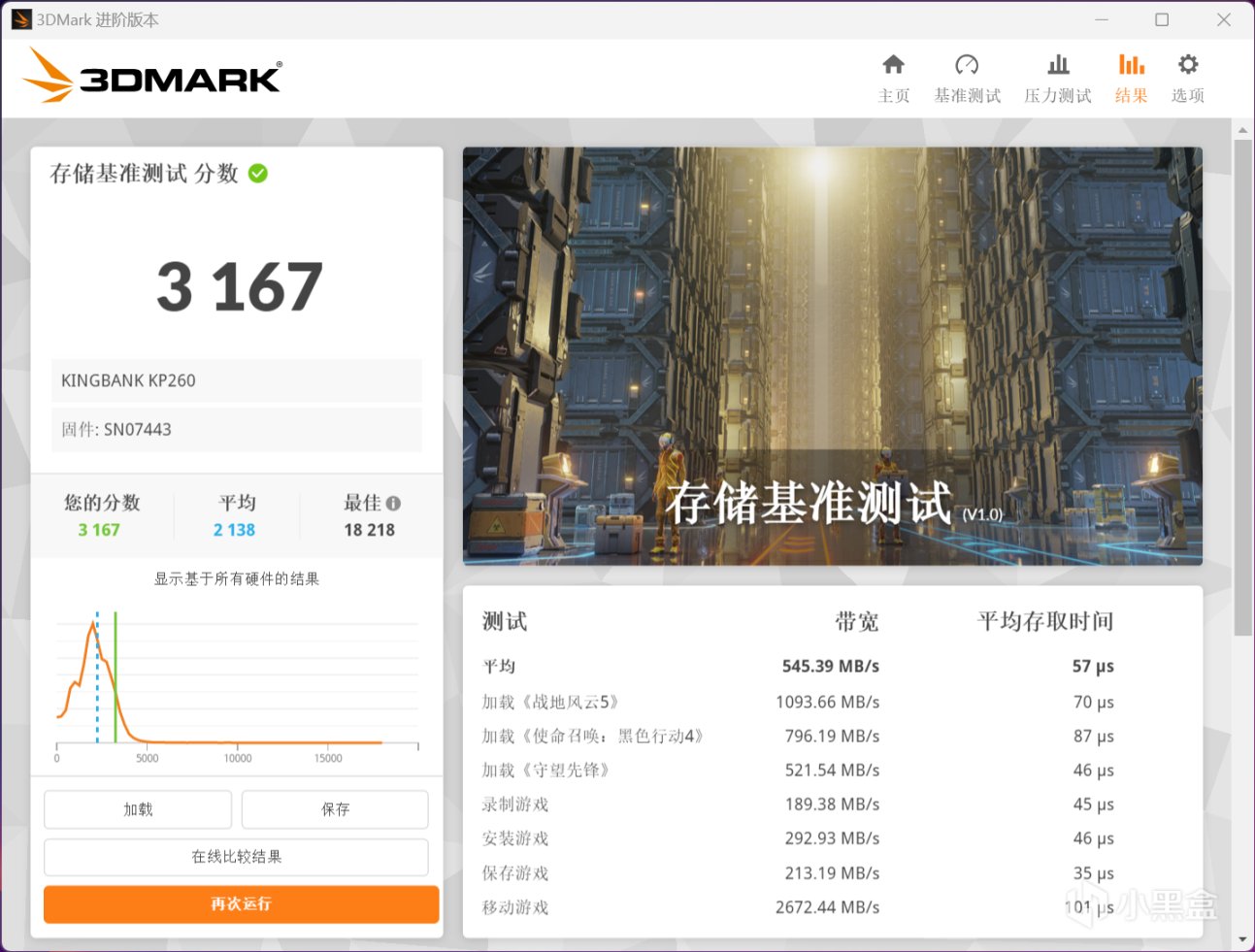Viewport: 1255px width, 952px height.
Task: Click the 保存游戏 row label
Action: [515, 873]
